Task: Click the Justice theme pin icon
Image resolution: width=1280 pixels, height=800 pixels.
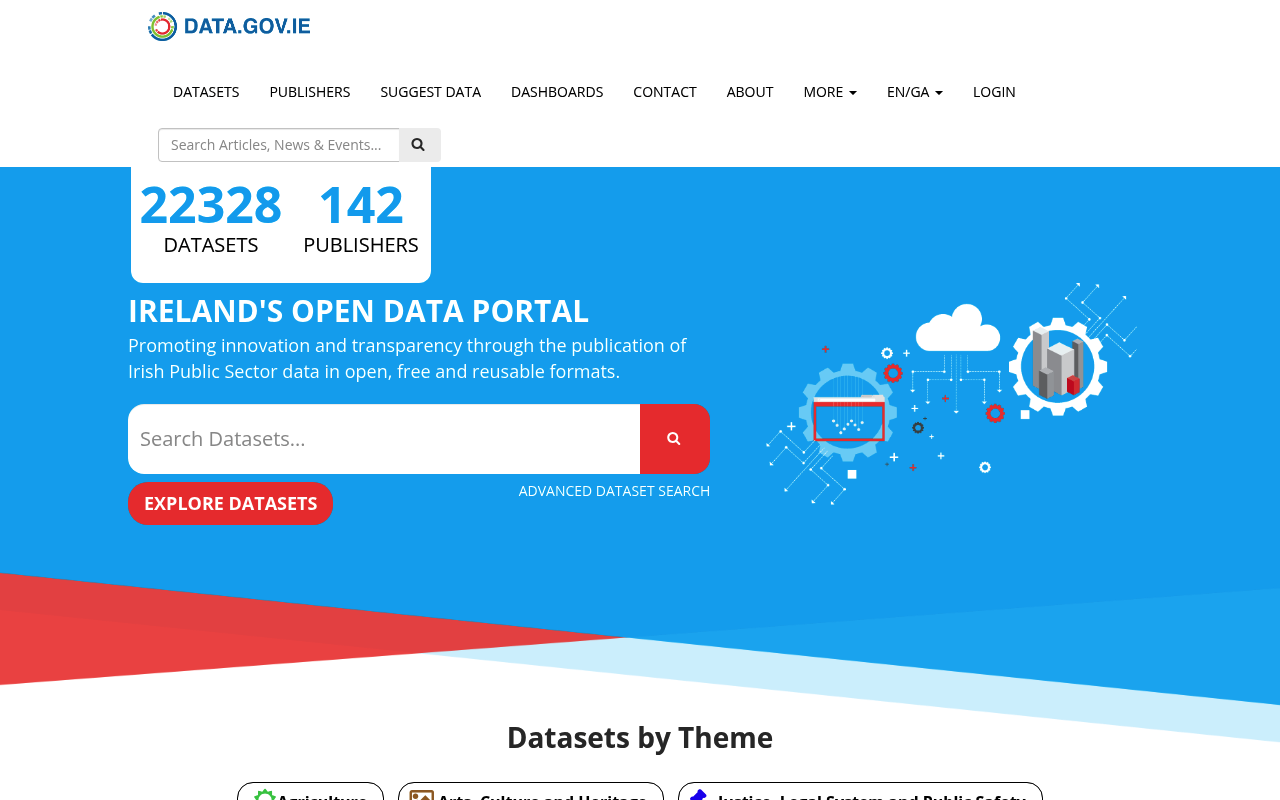Action: (x=700, y=795)
